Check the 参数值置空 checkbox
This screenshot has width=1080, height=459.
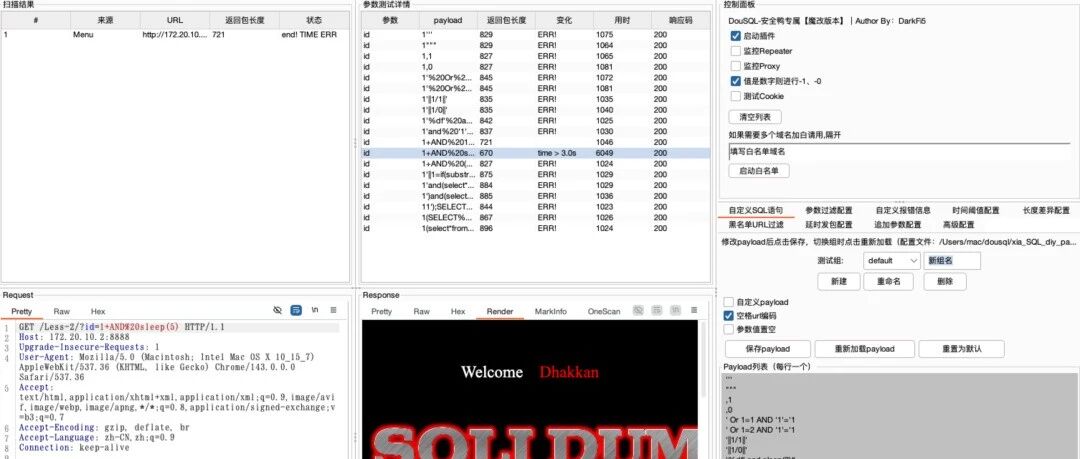729,329
